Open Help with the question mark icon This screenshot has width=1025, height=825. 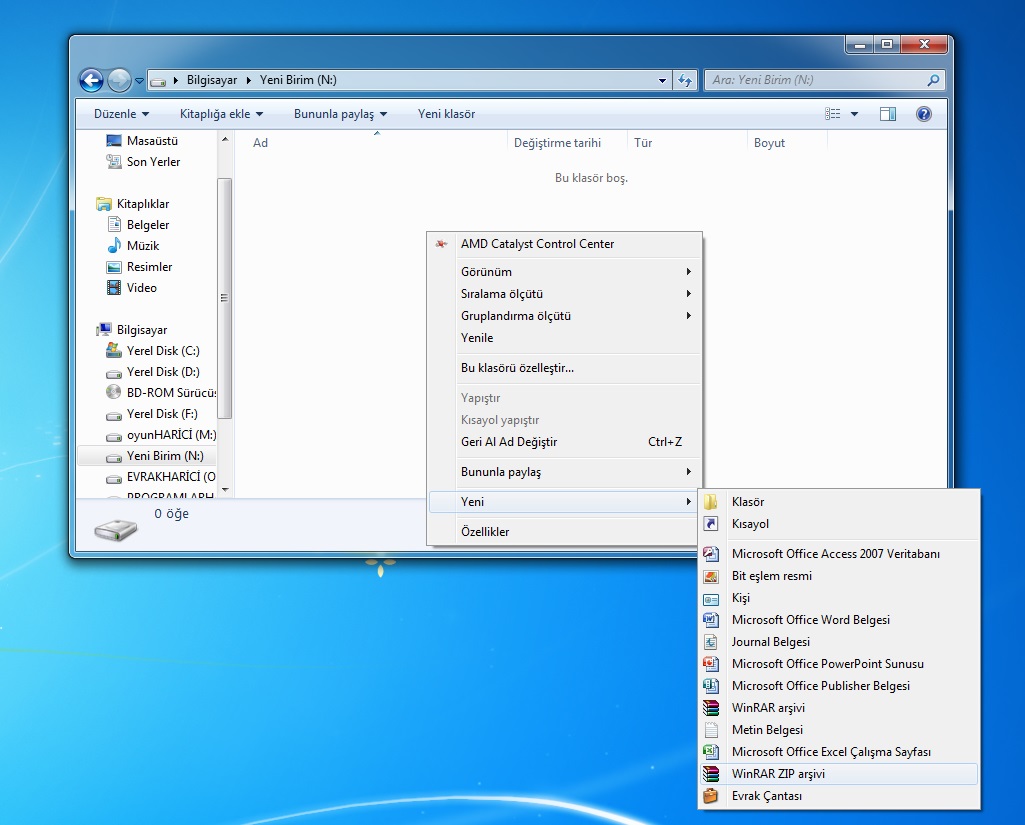[924, 114]
